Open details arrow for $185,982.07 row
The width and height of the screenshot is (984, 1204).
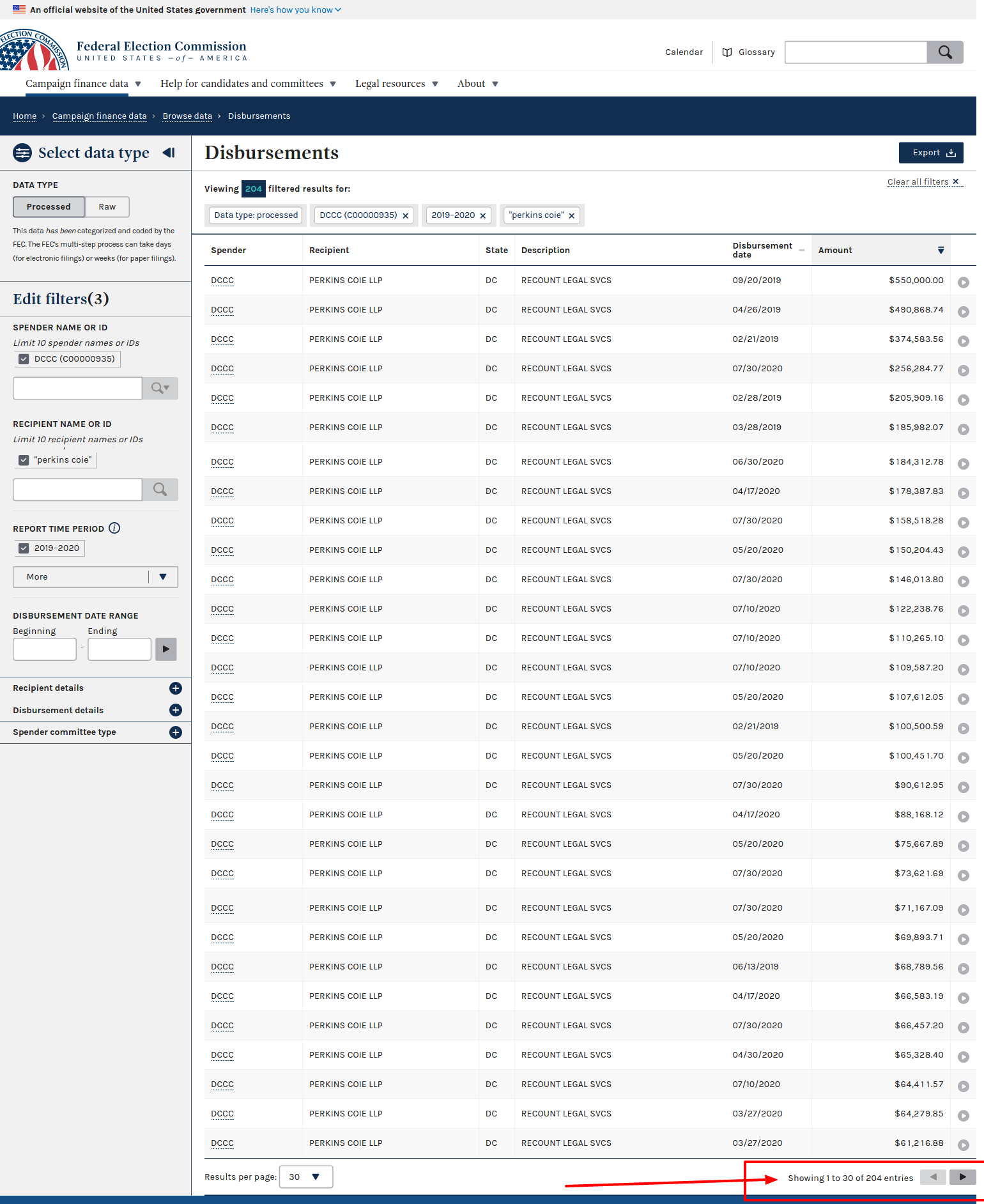point(964,429)
